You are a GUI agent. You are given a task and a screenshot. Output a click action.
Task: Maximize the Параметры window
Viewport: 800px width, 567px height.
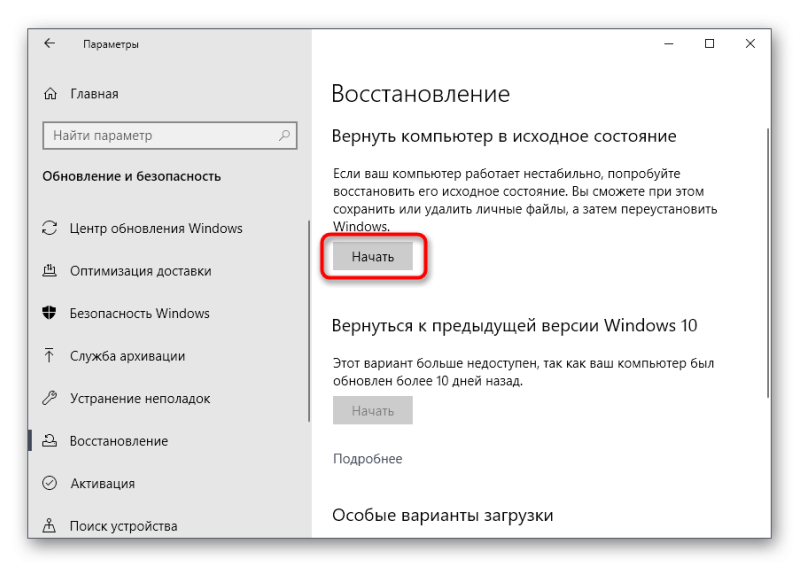pyautogui.click(x=709, y=44)
